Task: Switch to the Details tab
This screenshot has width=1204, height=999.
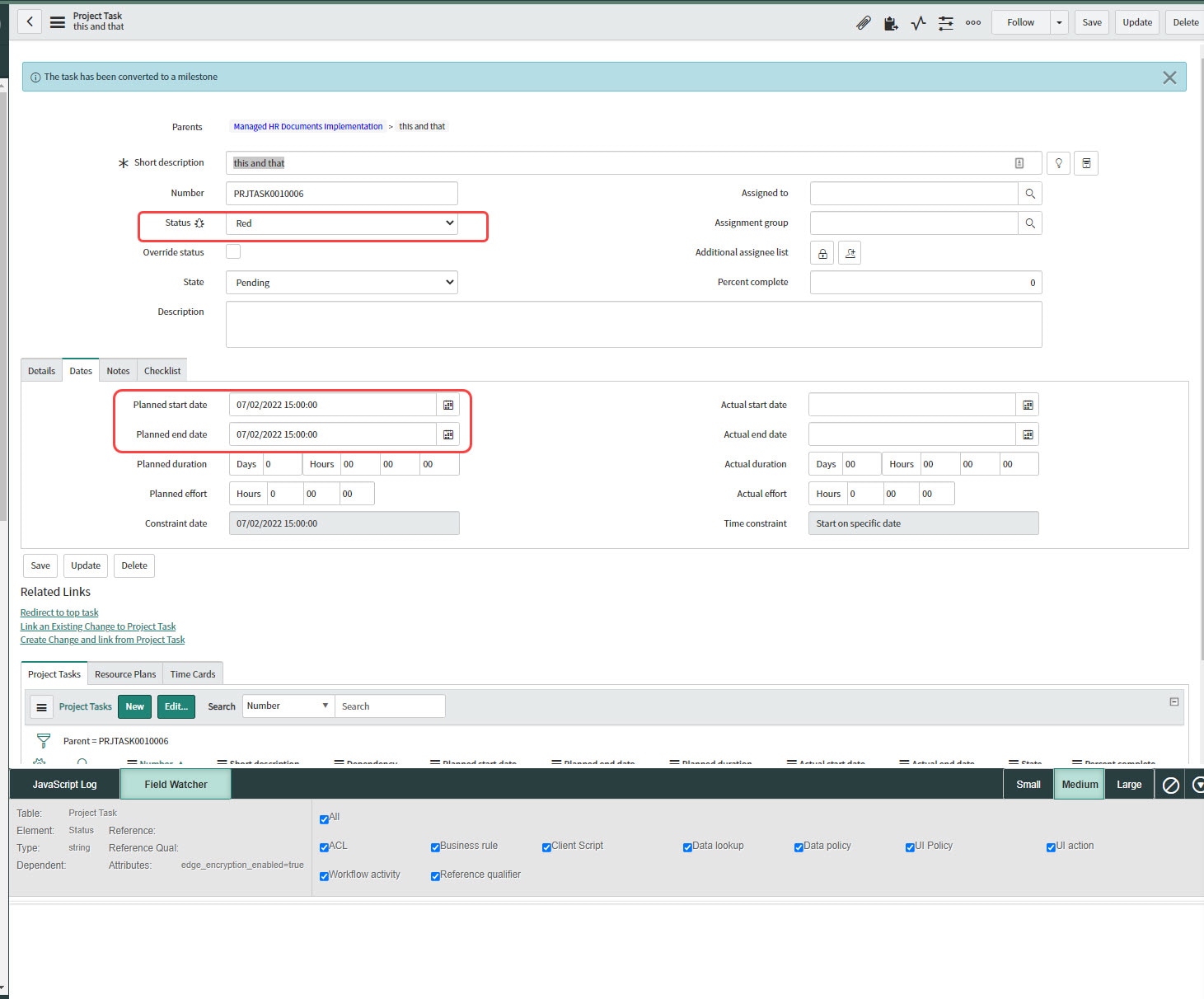Action: 41,371
